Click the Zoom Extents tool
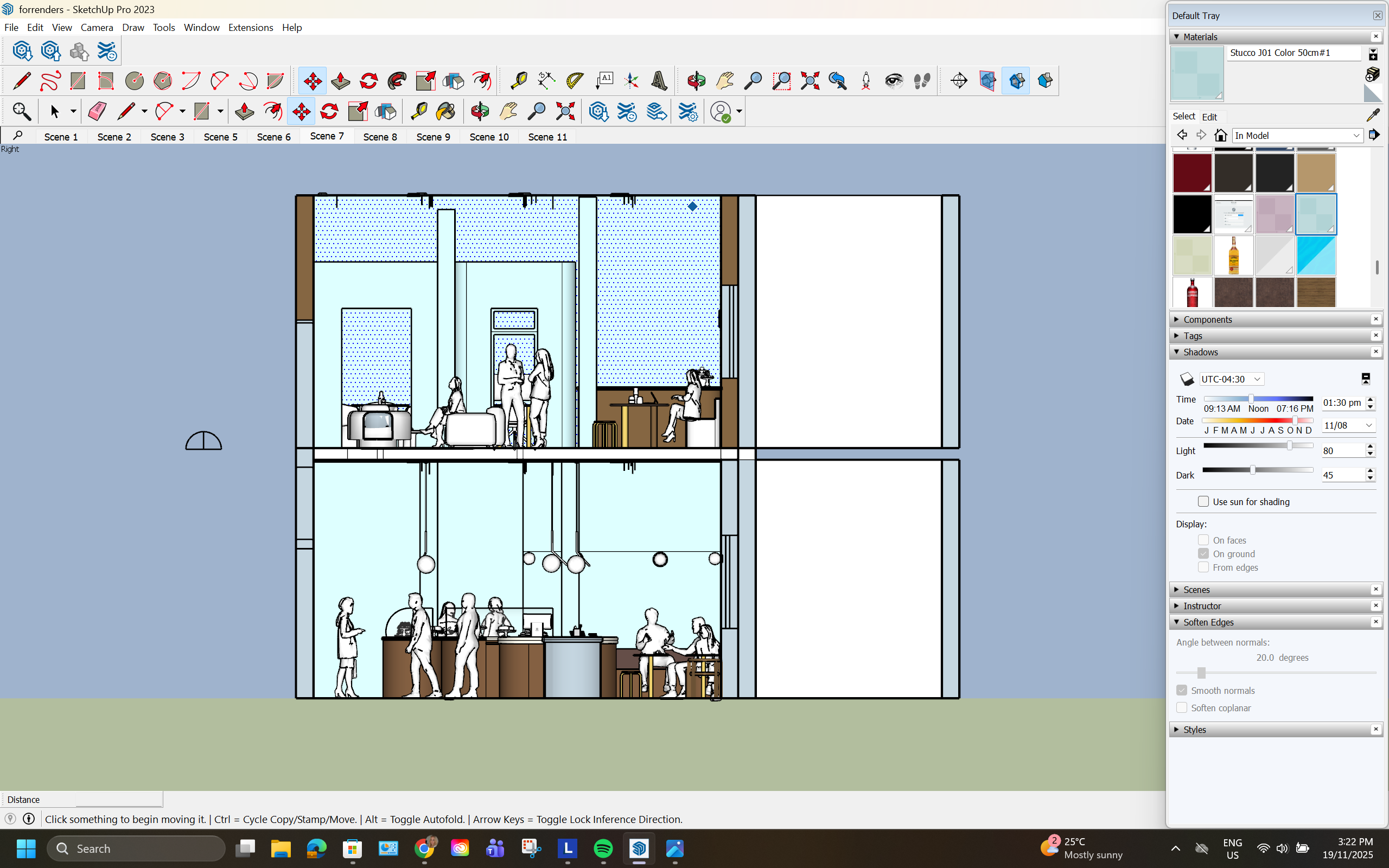The image size is (1389, 868). point(810,81)
